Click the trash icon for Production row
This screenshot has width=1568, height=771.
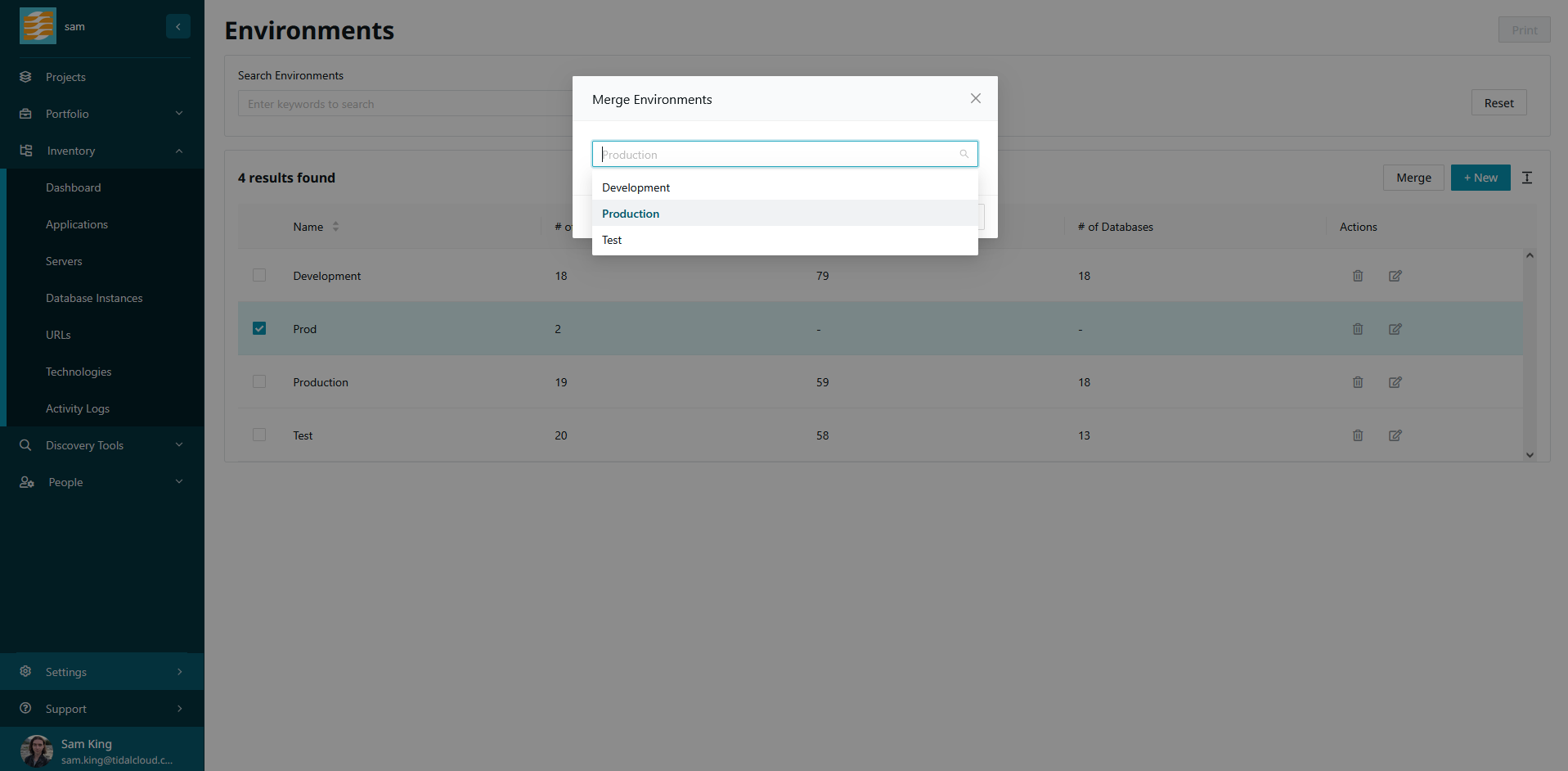coord(1357,382)
